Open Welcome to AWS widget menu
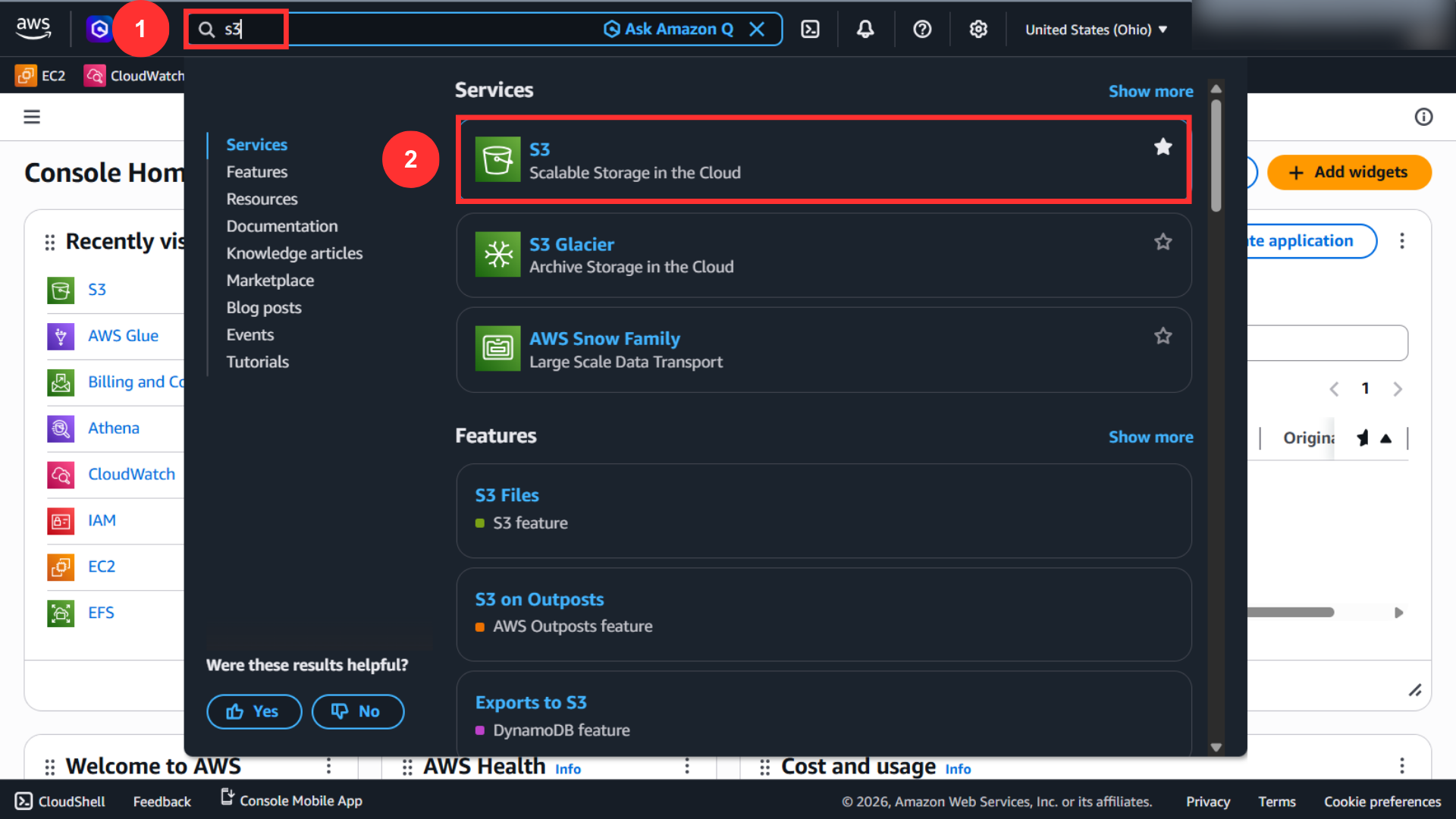The height and width of the screenshot is (819, 1456). tap(328, 766)
